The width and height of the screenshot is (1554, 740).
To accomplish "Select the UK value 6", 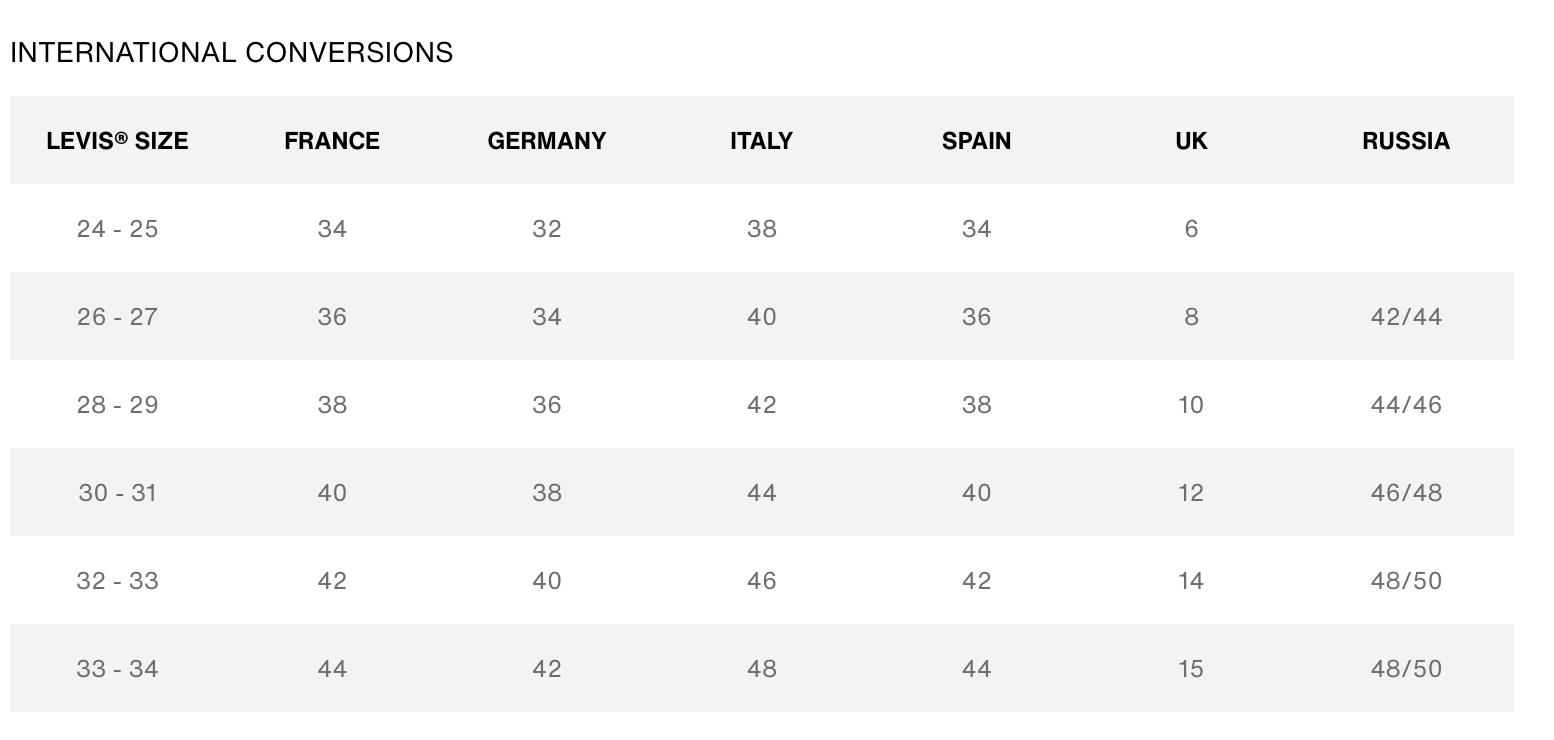I will pos(1191,229).
